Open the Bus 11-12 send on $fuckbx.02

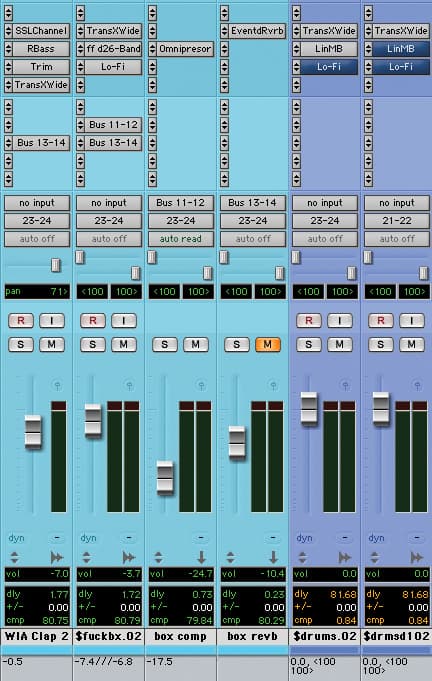point(113,125)
